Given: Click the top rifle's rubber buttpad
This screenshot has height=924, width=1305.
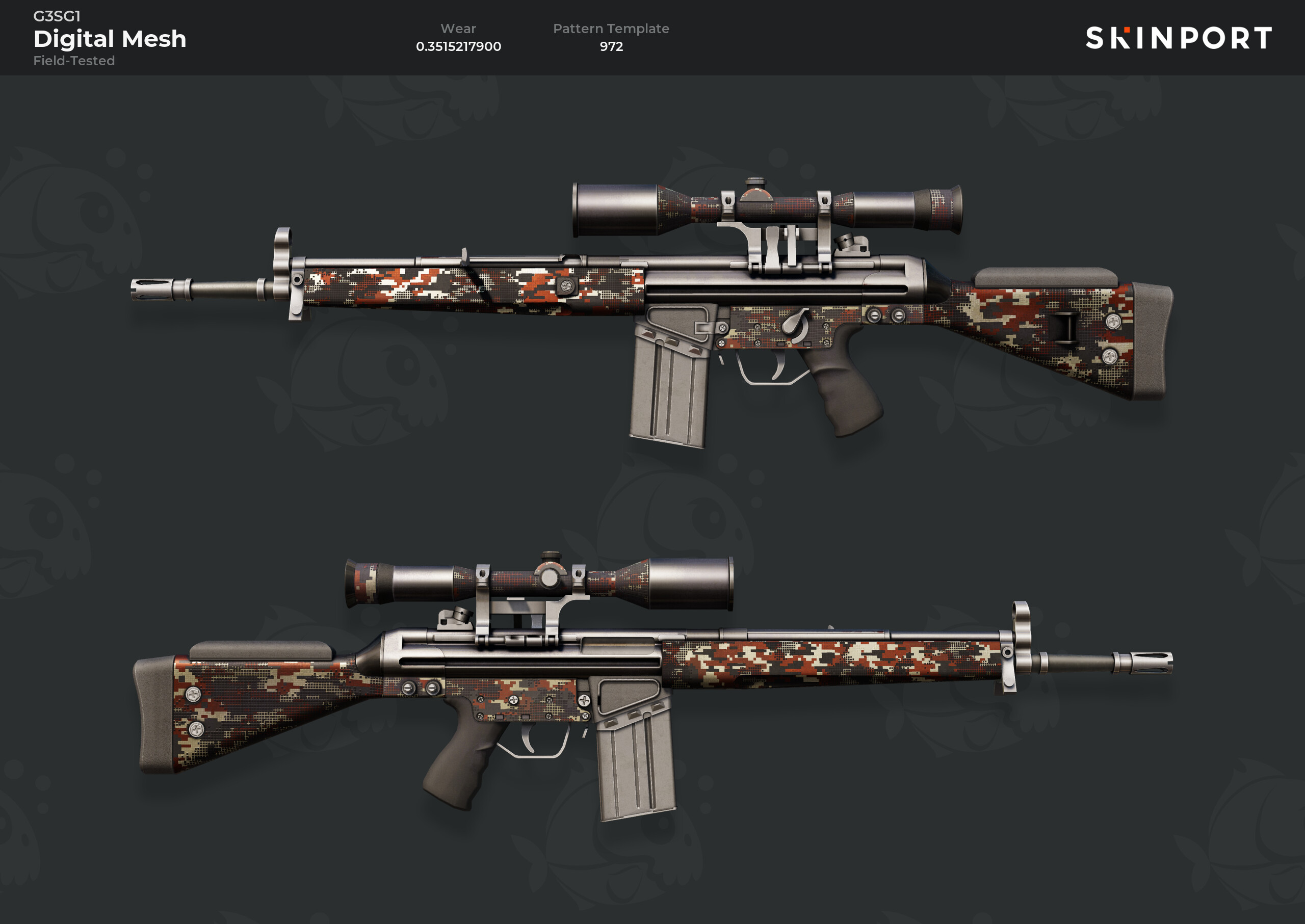Looking at the screenshot, I should point(1151,341).
